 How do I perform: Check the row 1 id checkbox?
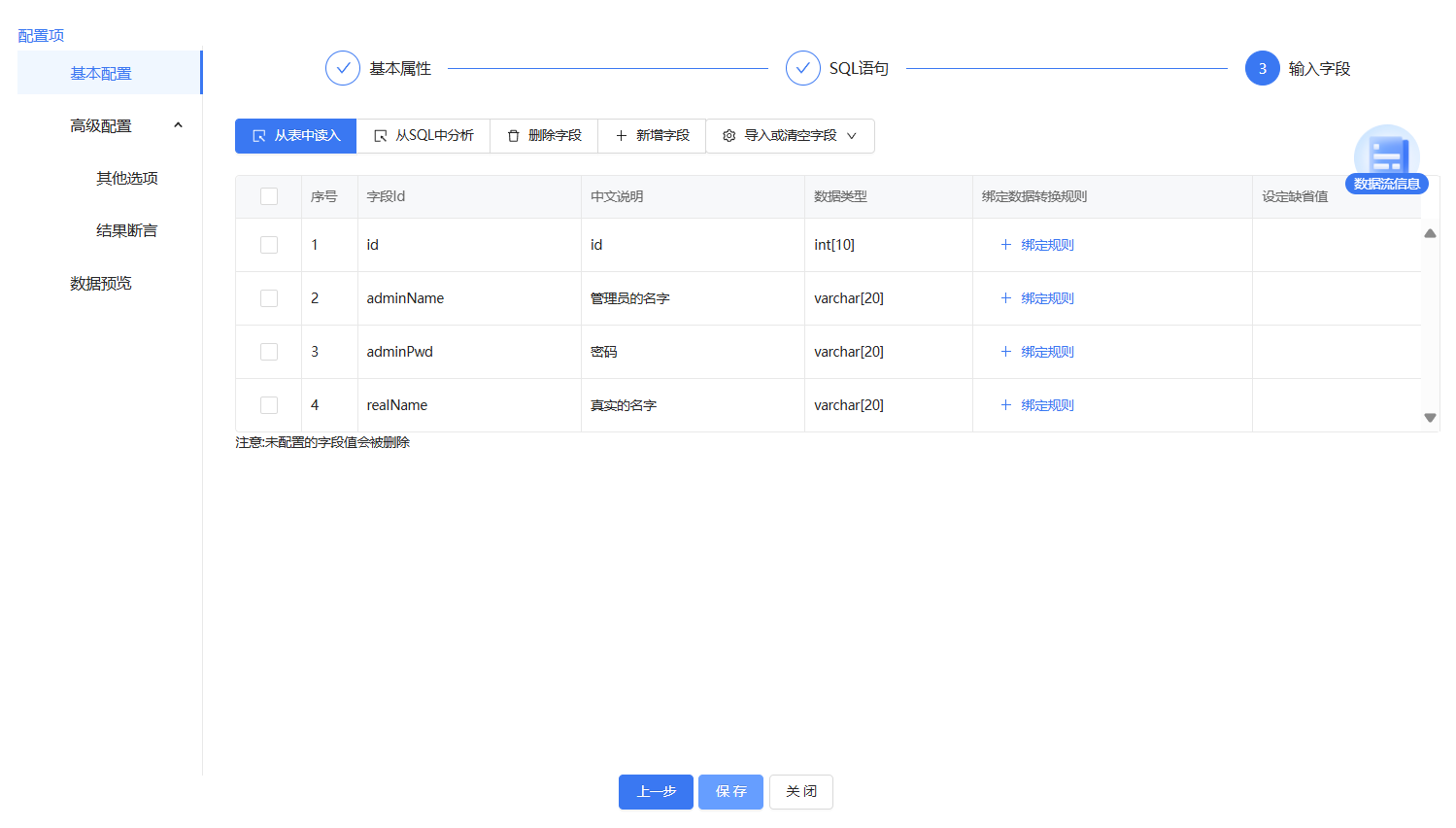269,245
